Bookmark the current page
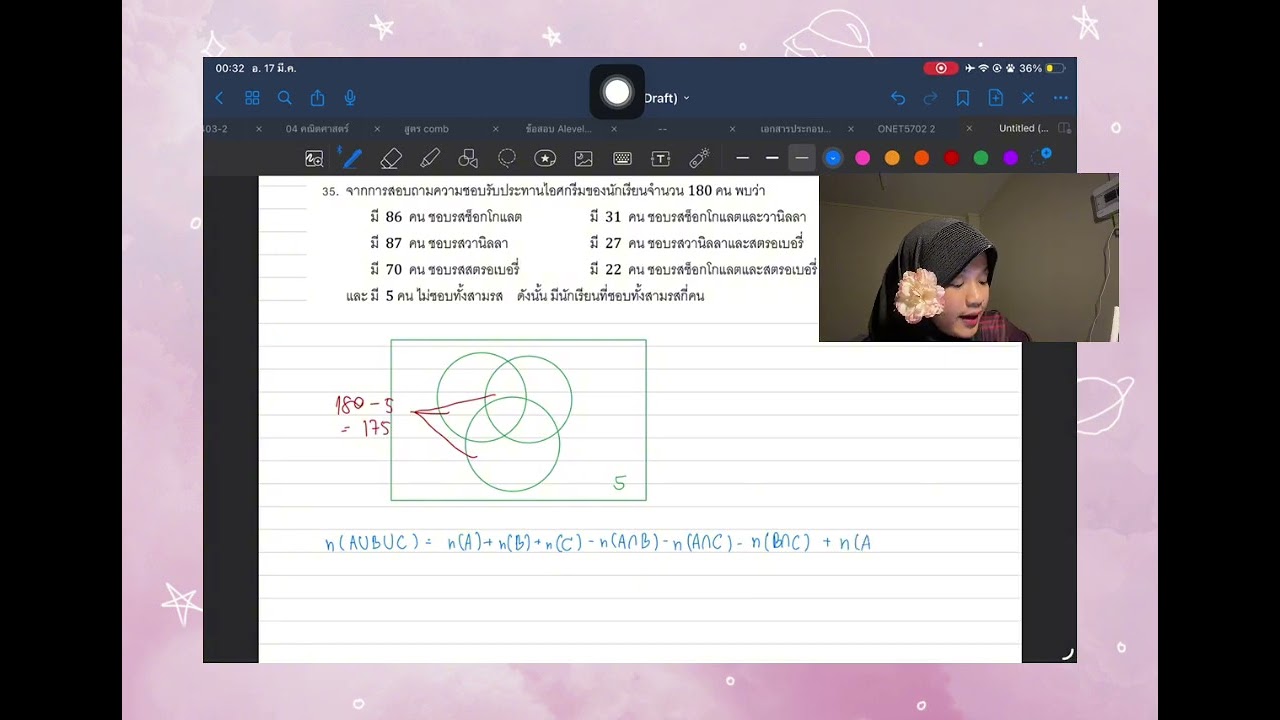Viewport: 1280px width, 720px height. (x=963, y=98)
